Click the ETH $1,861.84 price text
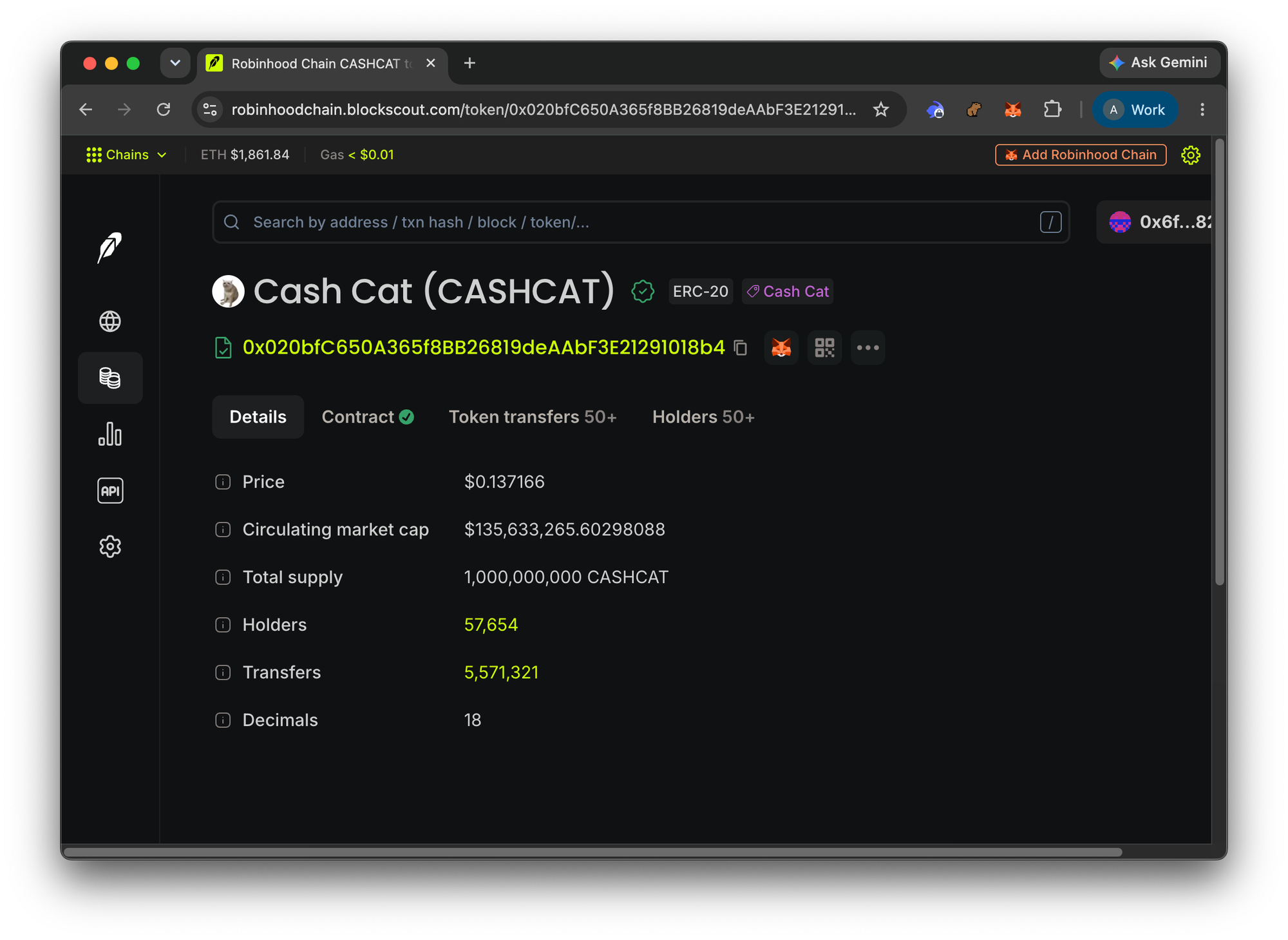Screen dimensions: 1288x940 point(245,155)
